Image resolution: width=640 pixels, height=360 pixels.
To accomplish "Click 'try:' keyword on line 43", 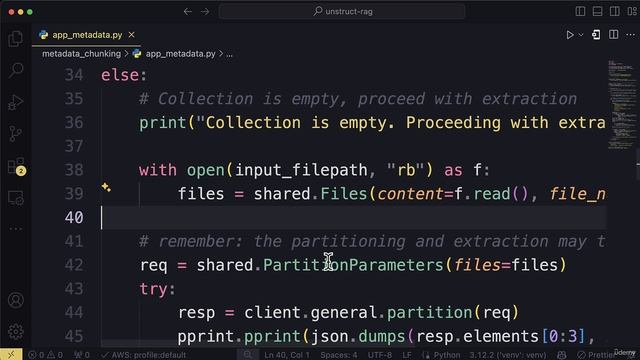I will pos(158,289).
